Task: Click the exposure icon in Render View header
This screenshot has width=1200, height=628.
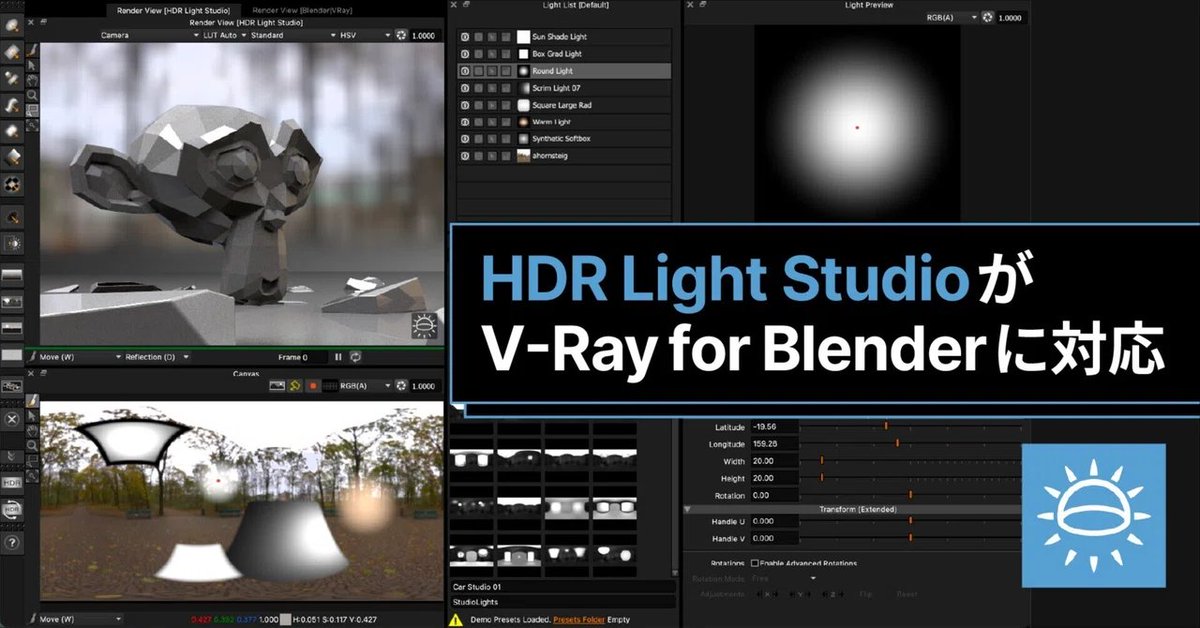Action: point(401,35)
